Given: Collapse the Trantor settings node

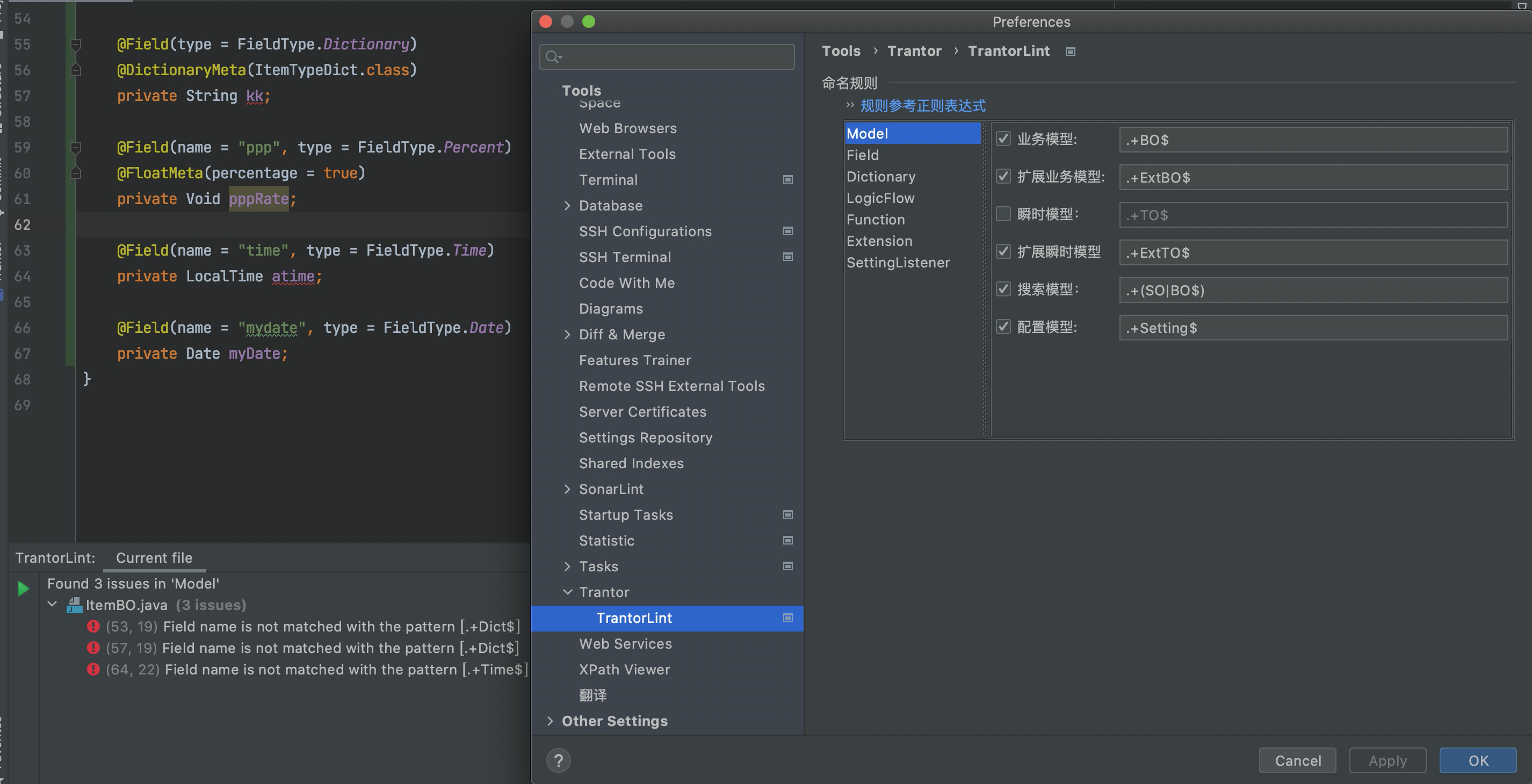Looking at the screenshot, I should click(x=567, y=592).
